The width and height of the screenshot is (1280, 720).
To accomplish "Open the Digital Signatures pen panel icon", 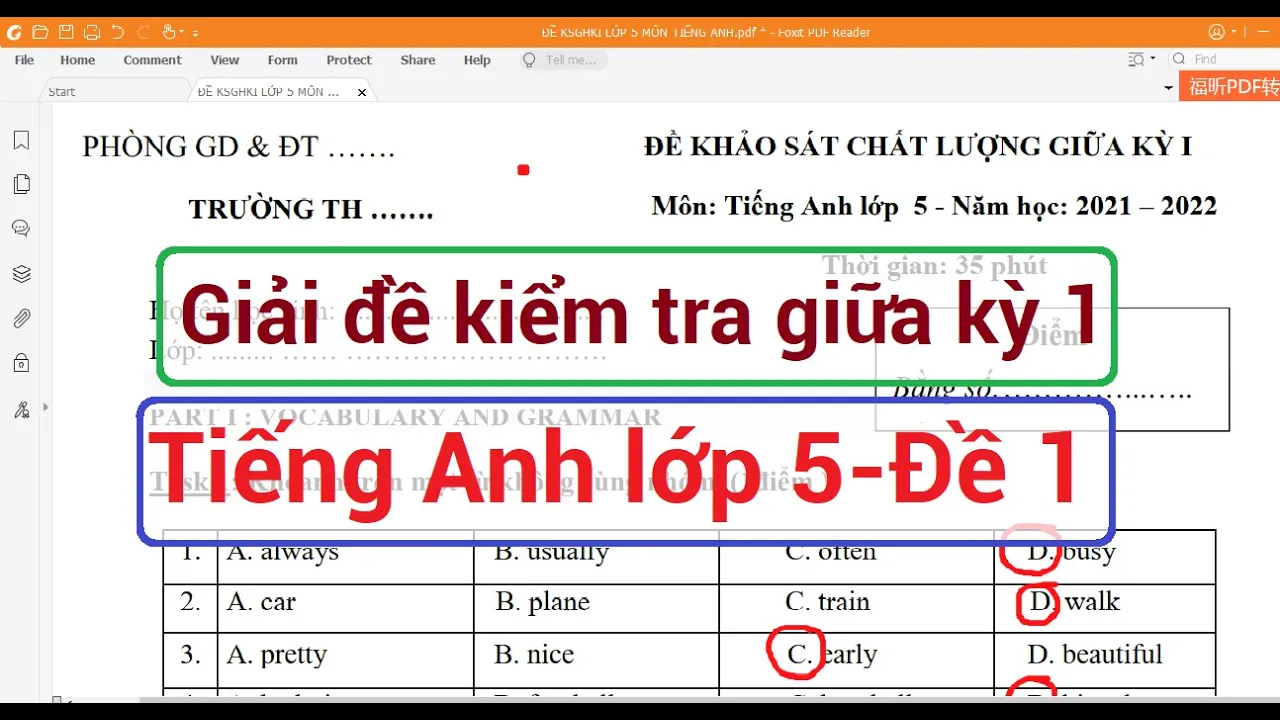I will (21, 408).
